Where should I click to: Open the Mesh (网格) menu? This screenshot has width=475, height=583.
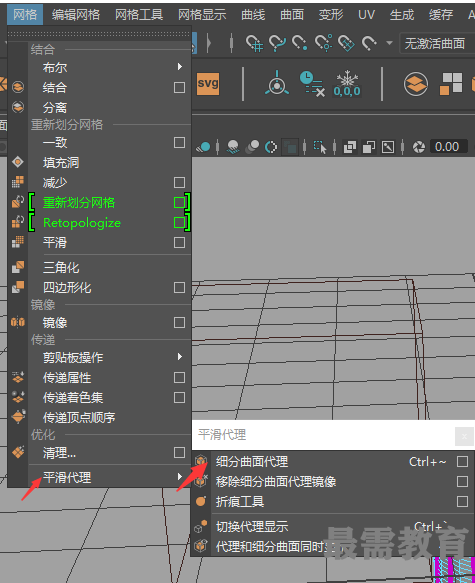coord(25,15)
